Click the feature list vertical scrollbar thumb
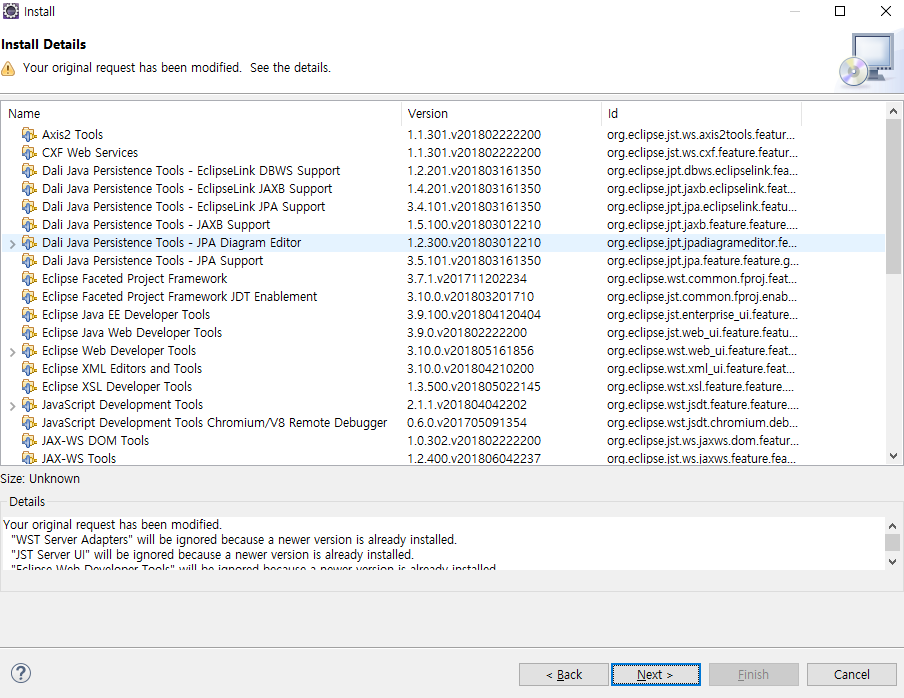The image size is (904, 698). 893,197
